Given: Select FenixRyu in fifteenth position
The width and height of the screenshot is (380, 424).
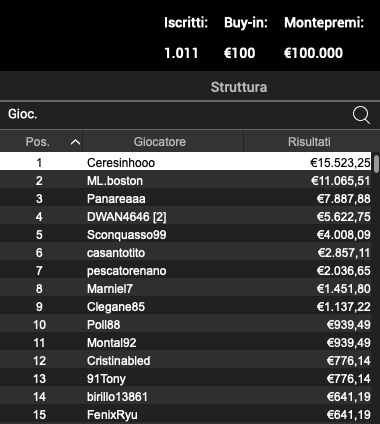Looking at the screenshot, I should (185, 415).
